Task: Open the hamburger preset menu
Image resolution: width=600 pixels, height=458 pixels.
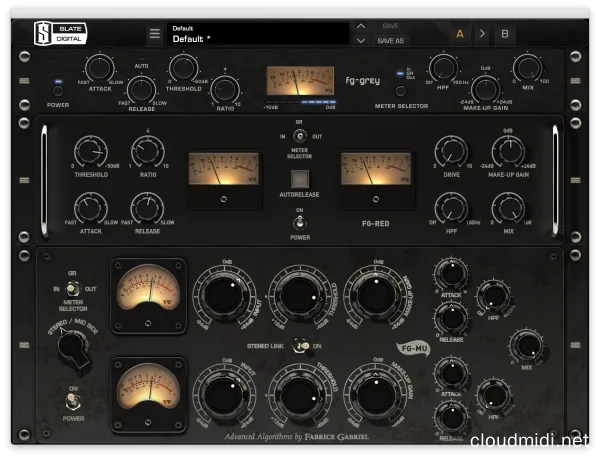Action: pos(155,34)
